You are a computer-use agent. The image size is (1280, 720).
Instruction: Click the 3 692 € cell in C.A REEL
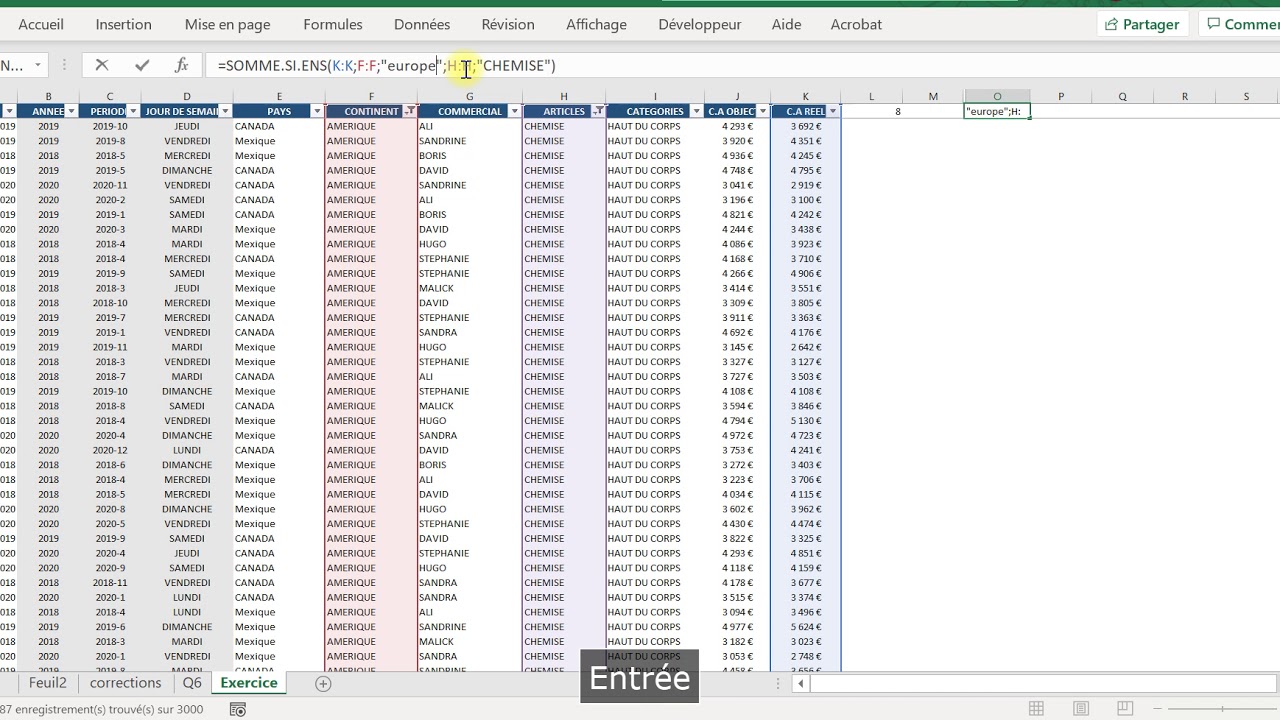805,126
